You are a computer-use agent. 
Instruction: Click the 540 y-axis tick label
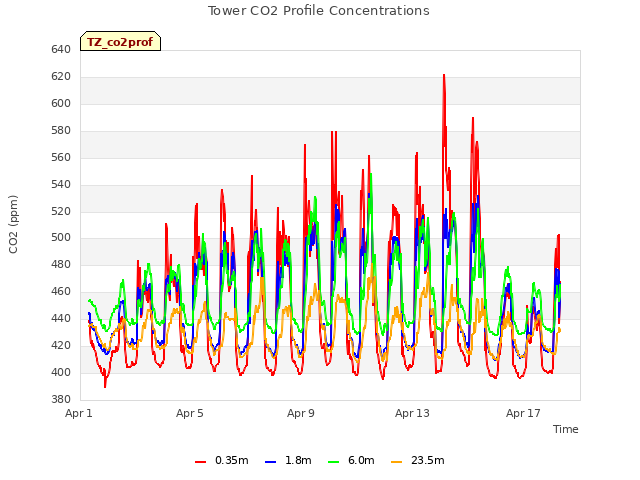tap(61, 184)
